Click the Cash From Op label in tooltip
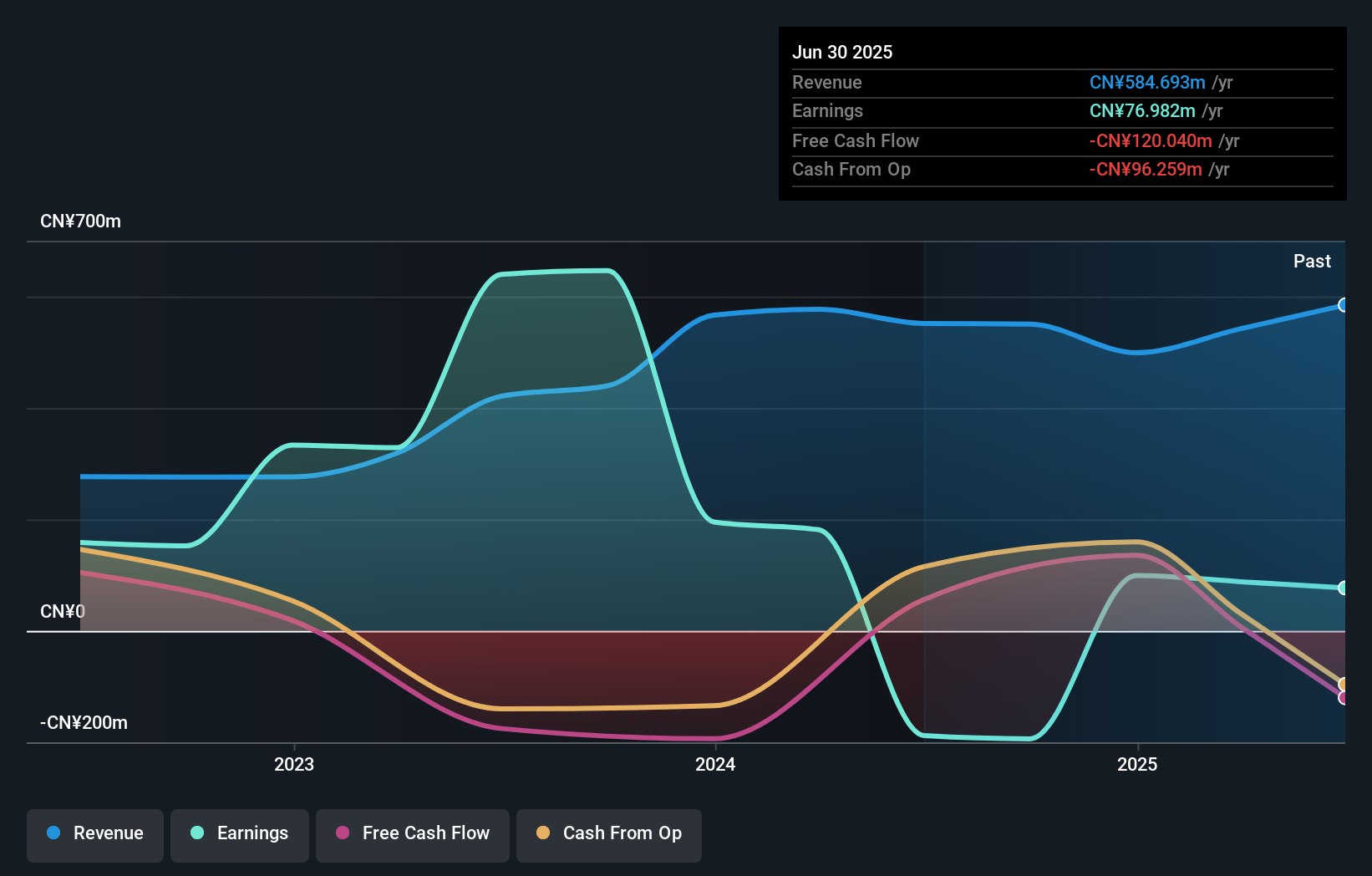 [x=851, y=170]
